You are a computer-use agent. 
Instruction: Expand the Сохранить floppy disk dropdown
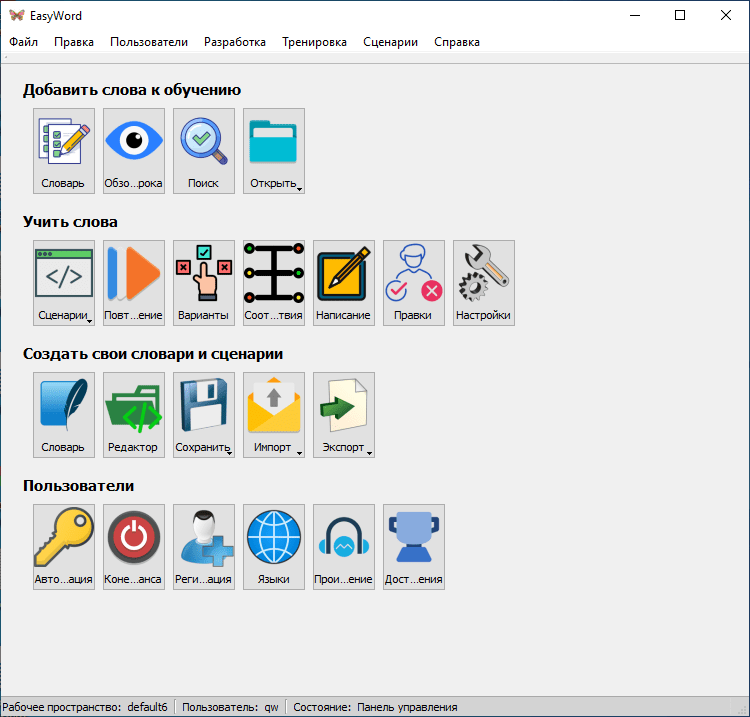click(x=229, y=452)
